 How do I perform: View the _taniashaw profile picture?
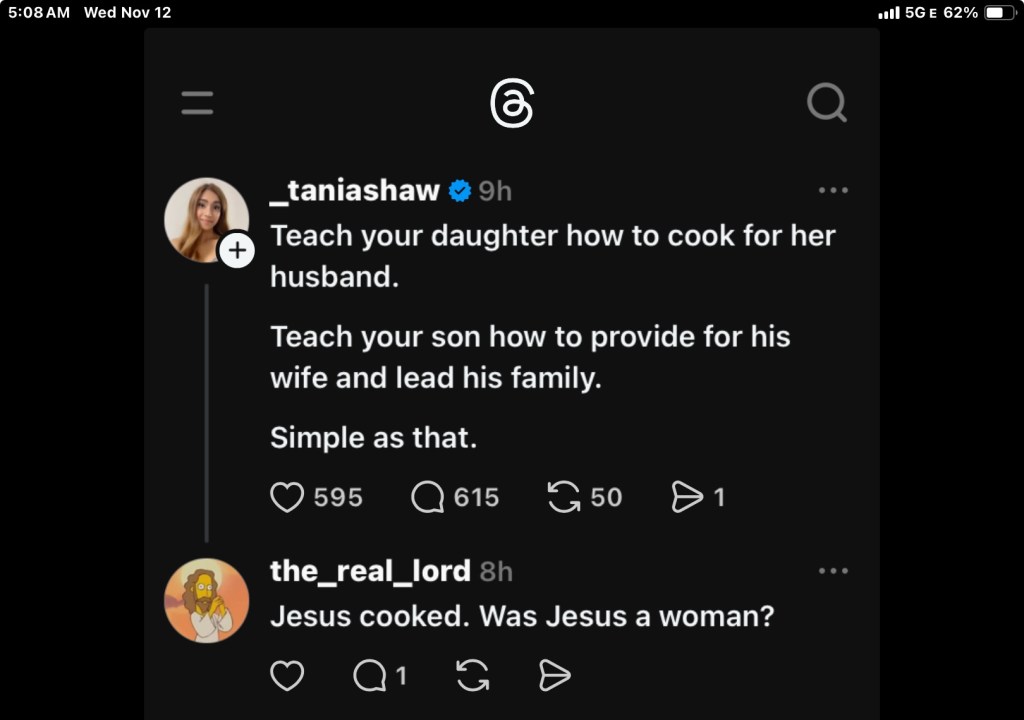coord(204,219)
